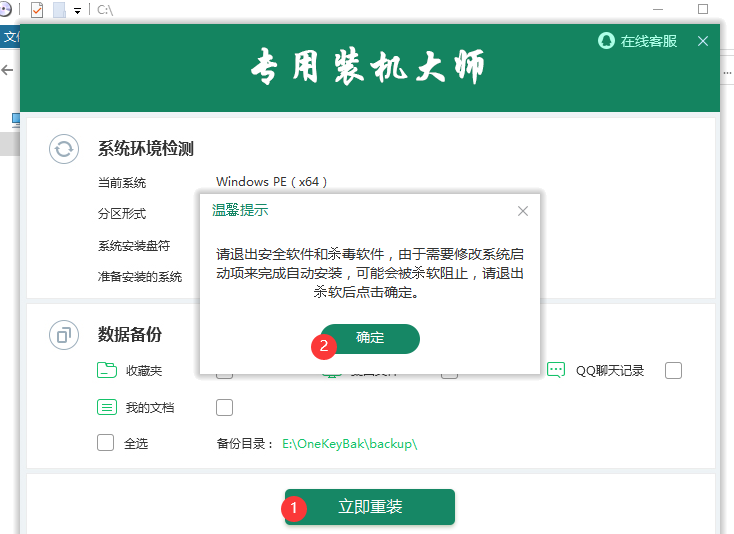
Task: Click the 系统环境检测 refresh icon
Action: point(64,149)
